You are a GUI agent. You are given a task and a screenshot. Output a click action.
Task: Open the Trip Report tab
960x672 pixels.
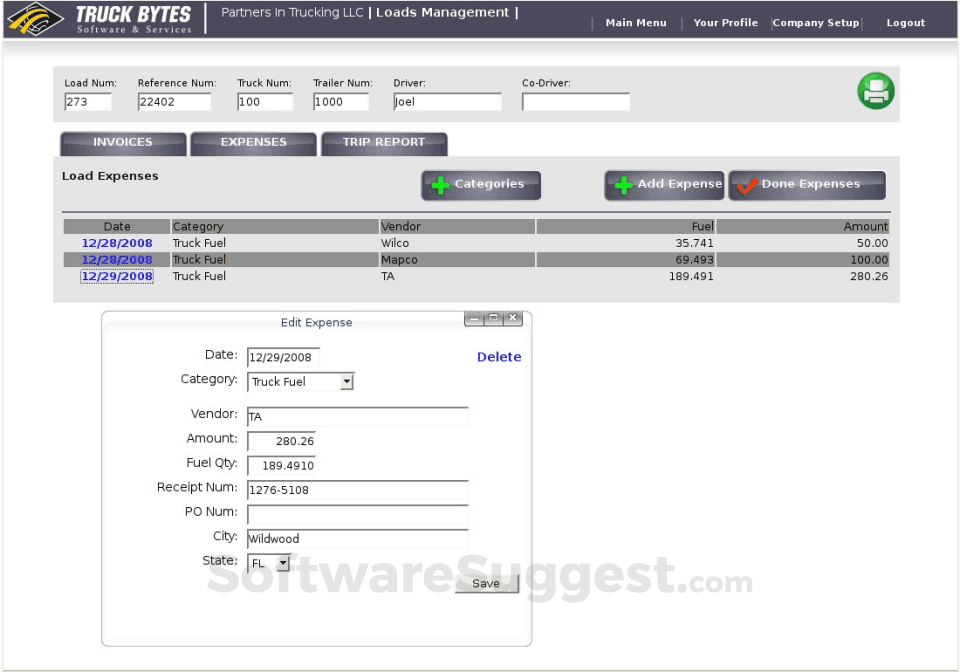click(x=384, y=143)
